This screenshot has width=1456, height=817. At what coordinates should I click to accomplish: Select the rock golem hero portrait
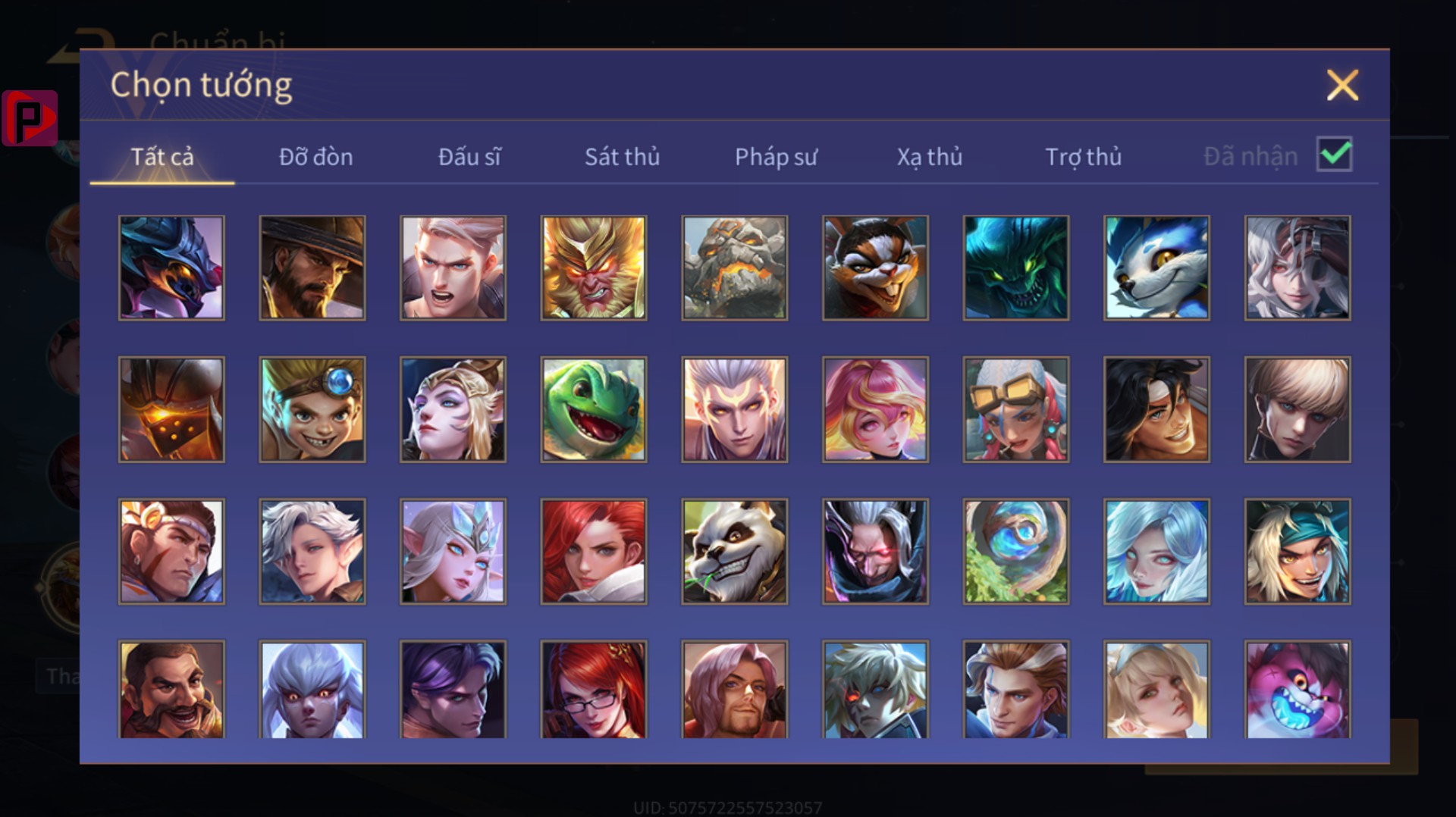point(734,268)
